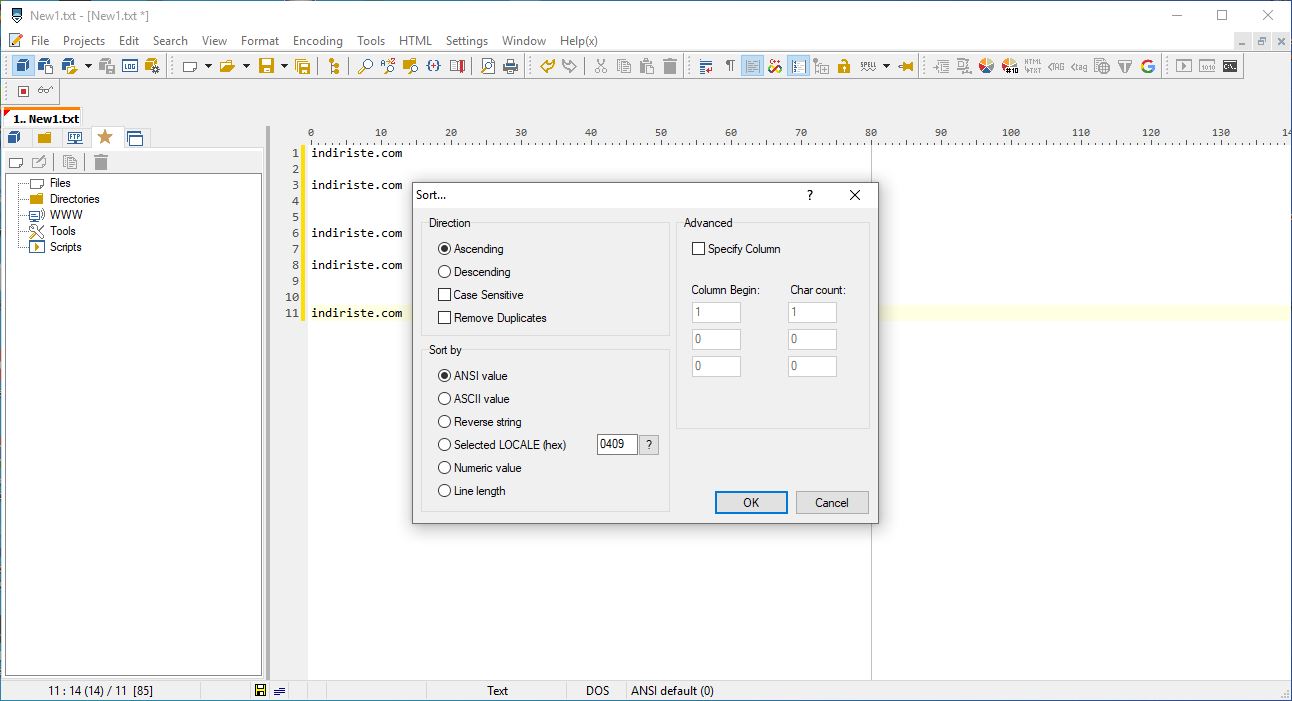Click the ? help button in Sort title bar
Viewport: 1292px width, 701px height.
point(810,195)
